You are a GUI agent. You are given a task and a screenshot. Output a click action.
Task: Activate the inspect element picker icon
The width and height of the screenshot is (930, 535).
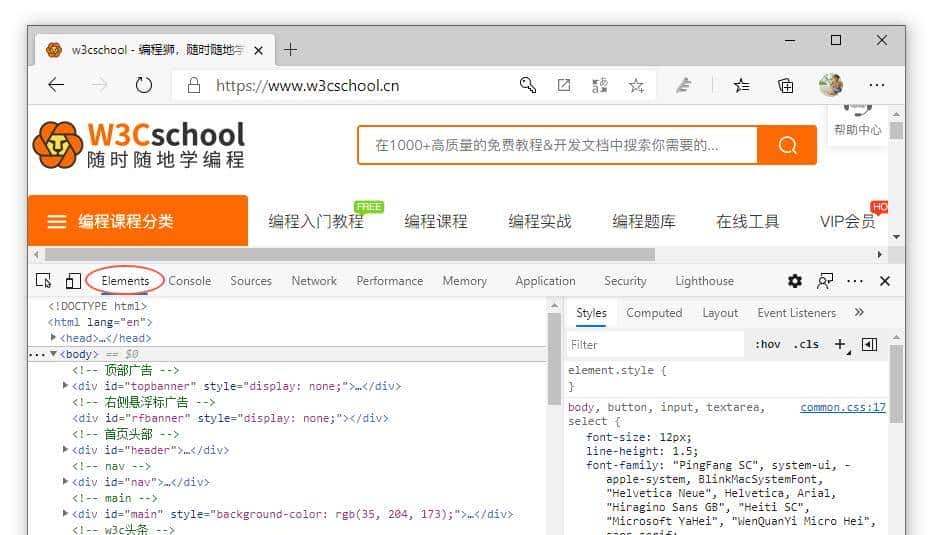pos(44,281)
